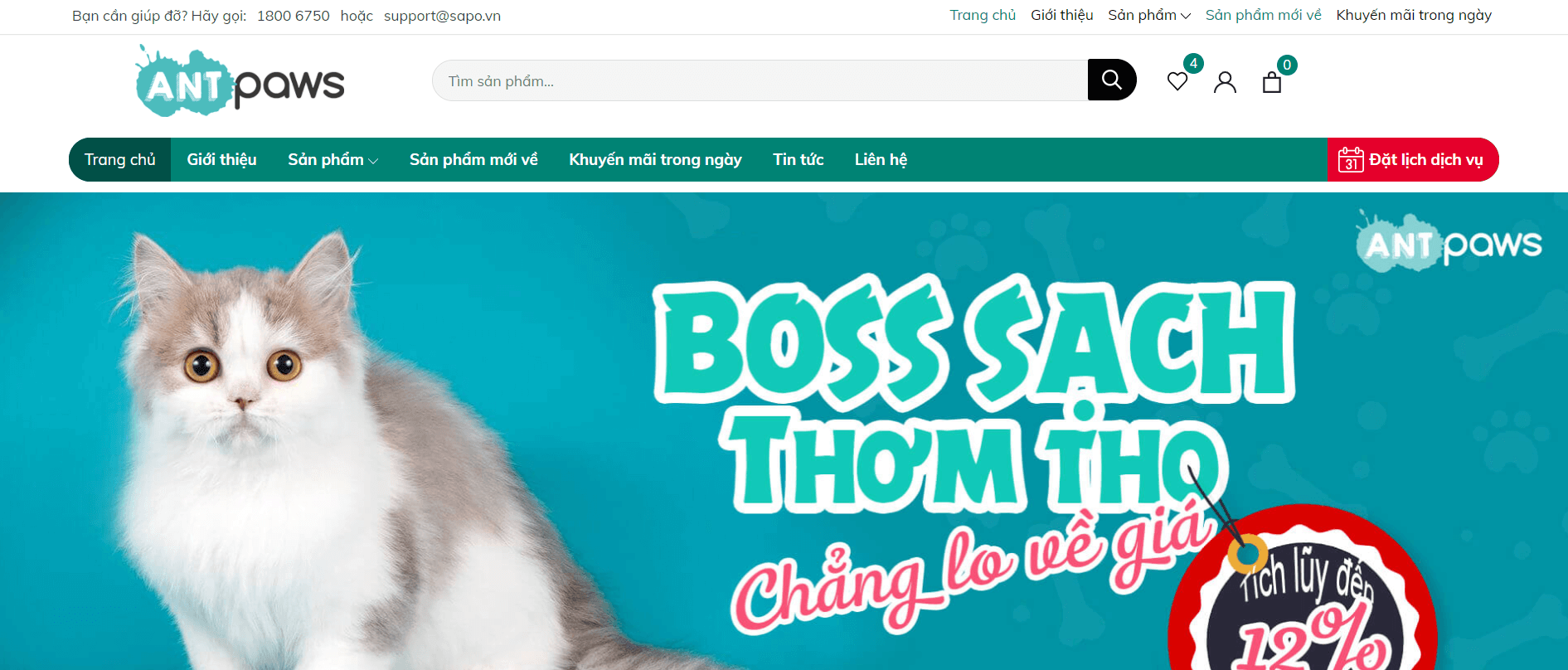Click the Boss Sạch Thơm Tho banner
This screenshot has height=670, width=1568.
pyautogui.click(x=784, y=431)
